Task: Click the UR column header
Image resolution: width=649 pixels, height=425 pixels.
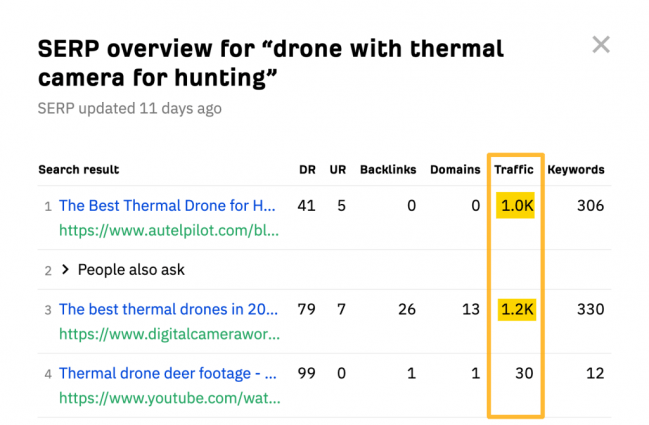Action: [338, 170]
